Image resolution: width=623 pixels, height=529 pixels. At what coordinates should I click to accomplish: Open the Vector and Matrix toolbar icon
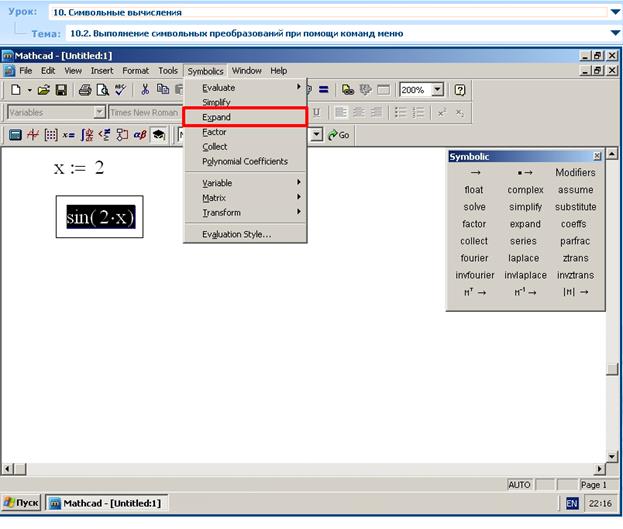click(51, 135)
